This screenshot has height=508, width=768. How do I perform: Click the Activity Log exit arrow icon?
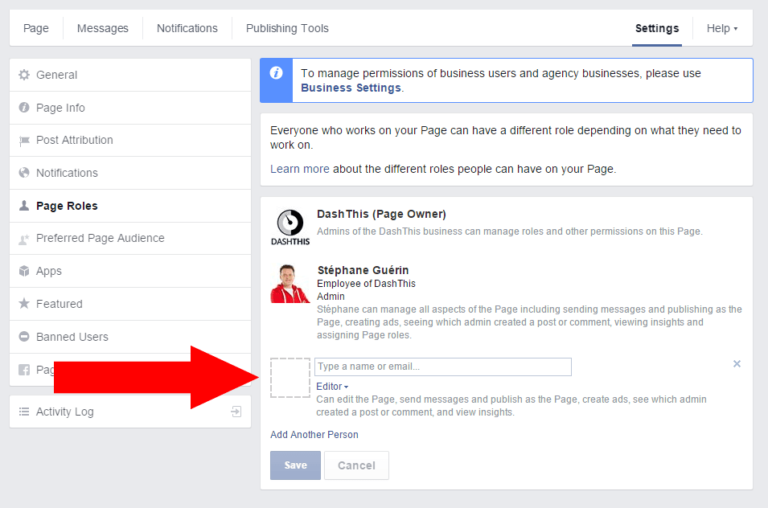(235, 411)
